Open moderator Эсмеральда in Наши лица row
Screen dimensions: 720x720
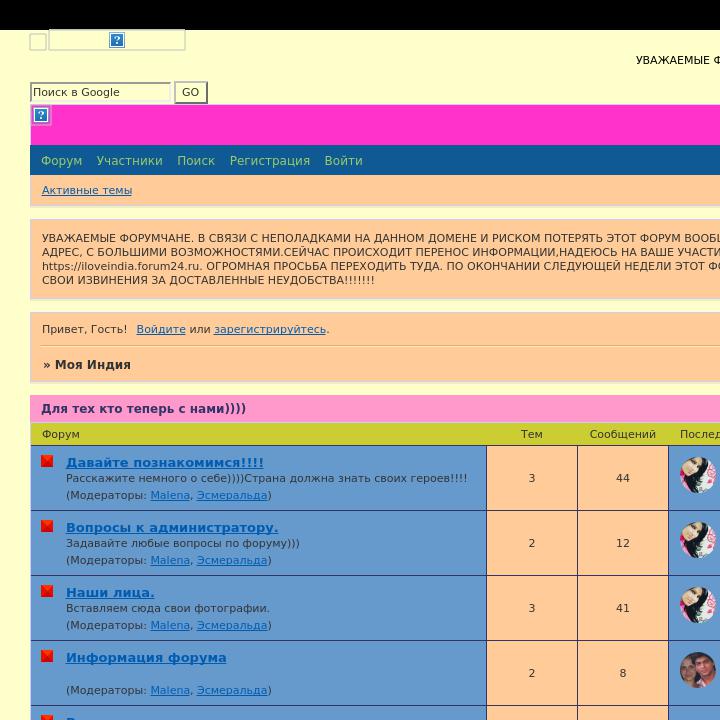click(232, 625)
